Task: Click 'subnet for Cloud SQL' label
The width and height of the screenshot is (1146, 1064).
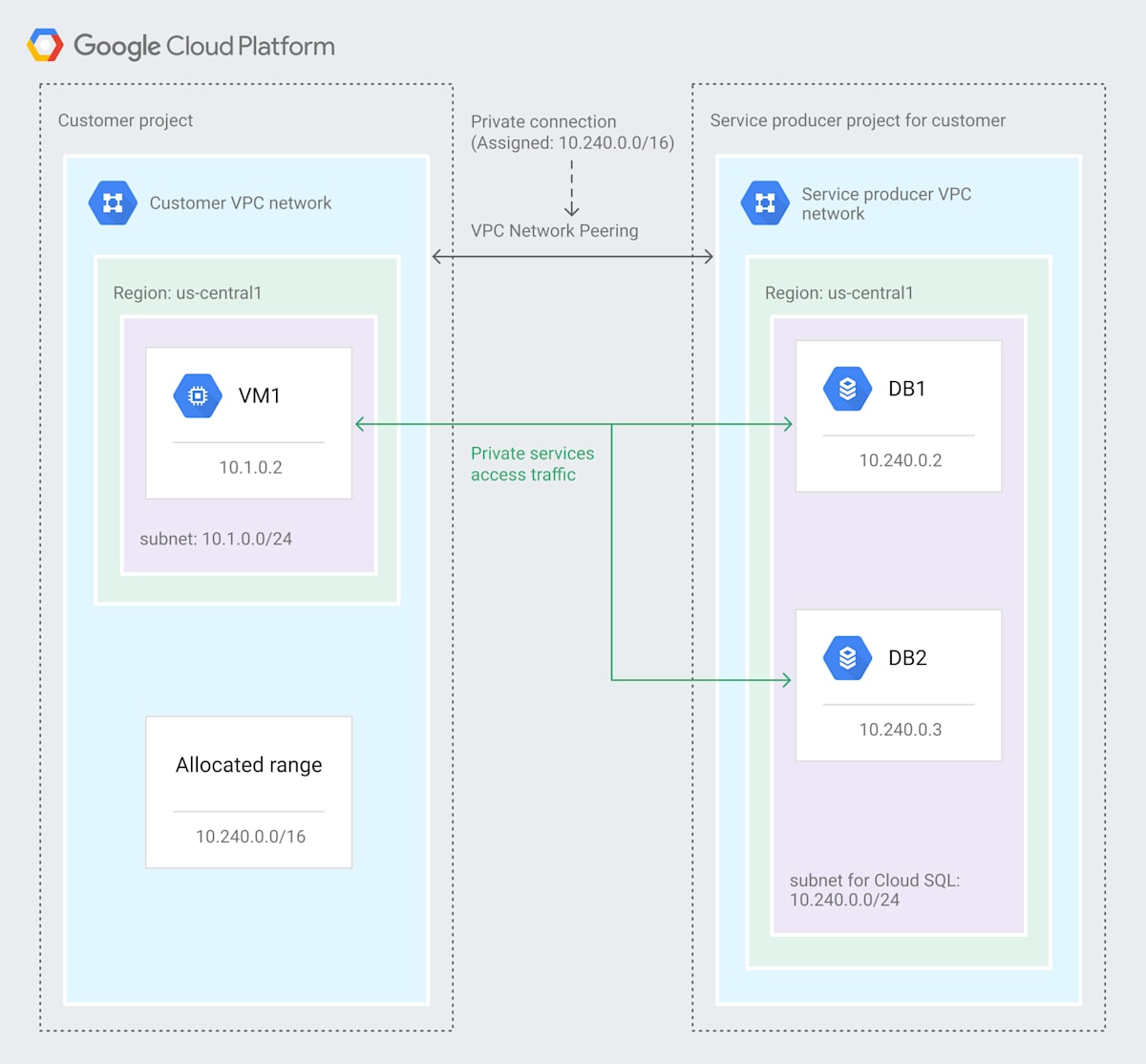Action: pos(875,890)
